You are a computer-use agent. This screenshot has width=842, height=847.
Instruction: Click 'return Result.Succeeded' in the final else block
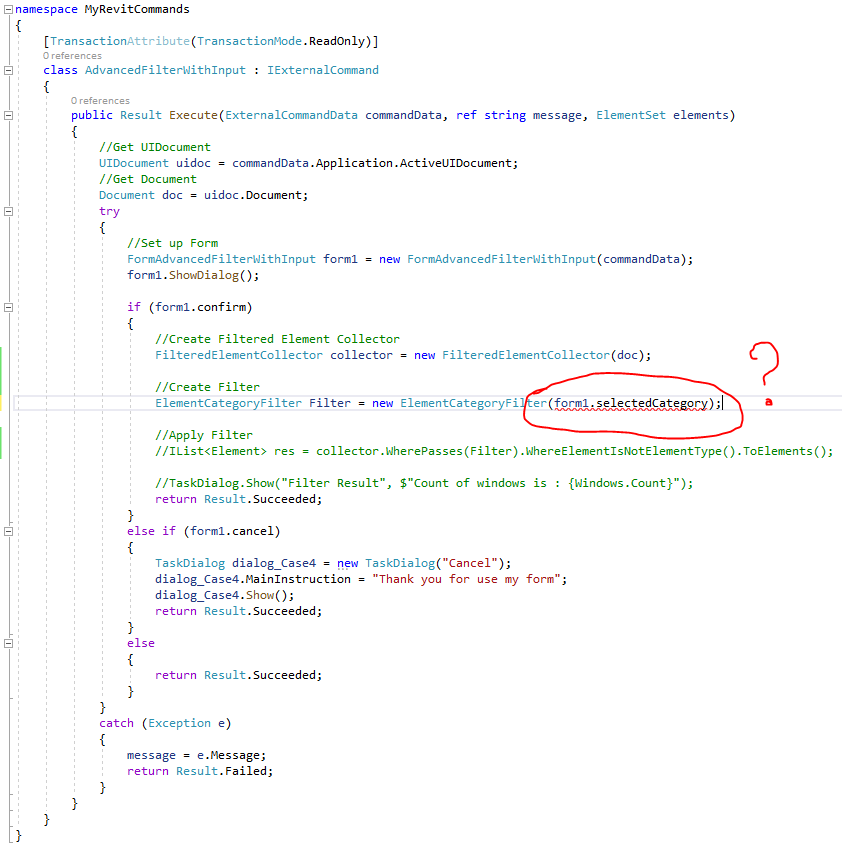click(x=238, y=675)
